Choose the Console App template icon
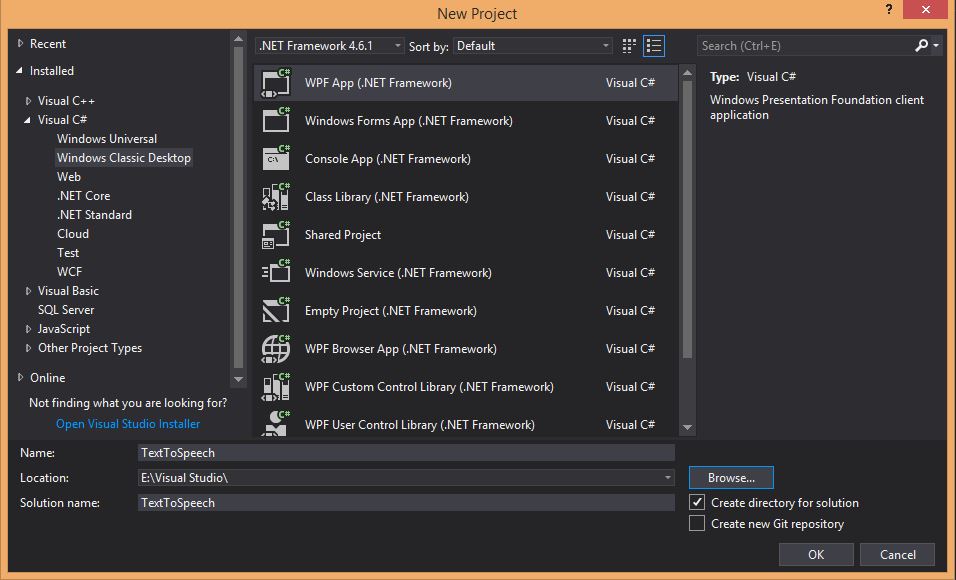This screenshot has width=956, height=580. click(276, 159)
